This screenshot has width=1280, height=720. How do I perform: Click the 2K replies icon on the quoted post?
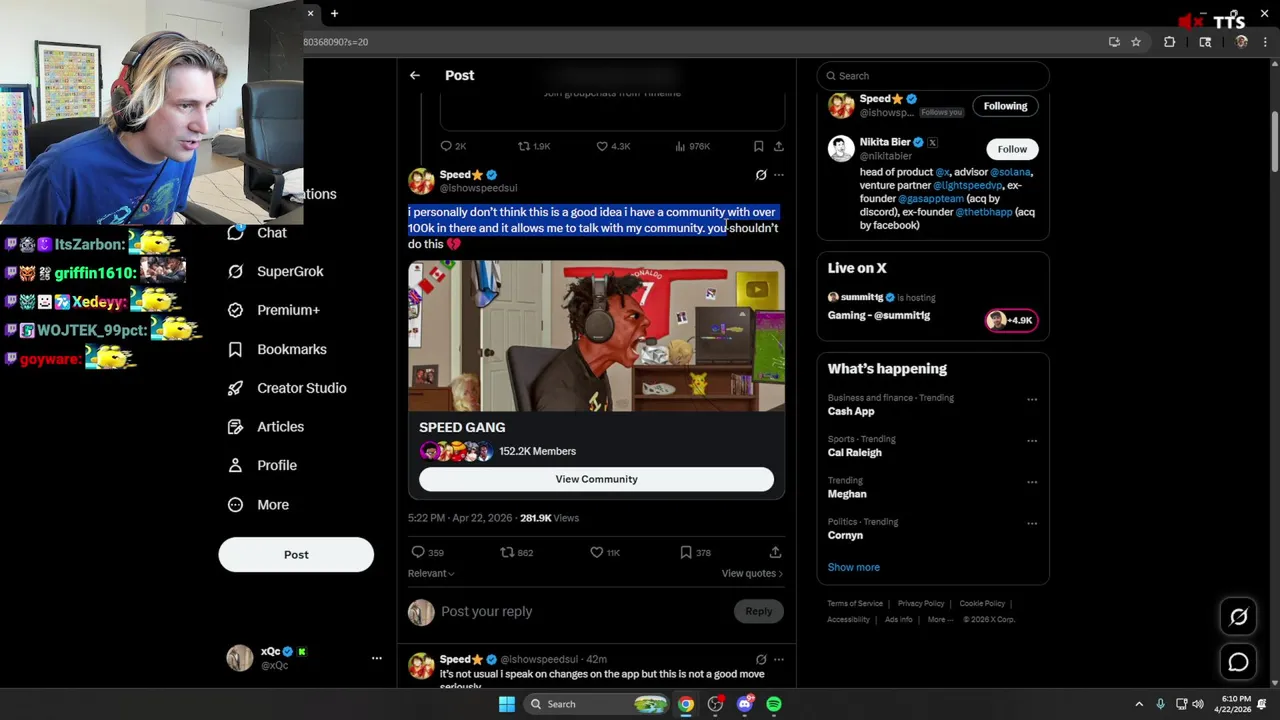point(446,146)
